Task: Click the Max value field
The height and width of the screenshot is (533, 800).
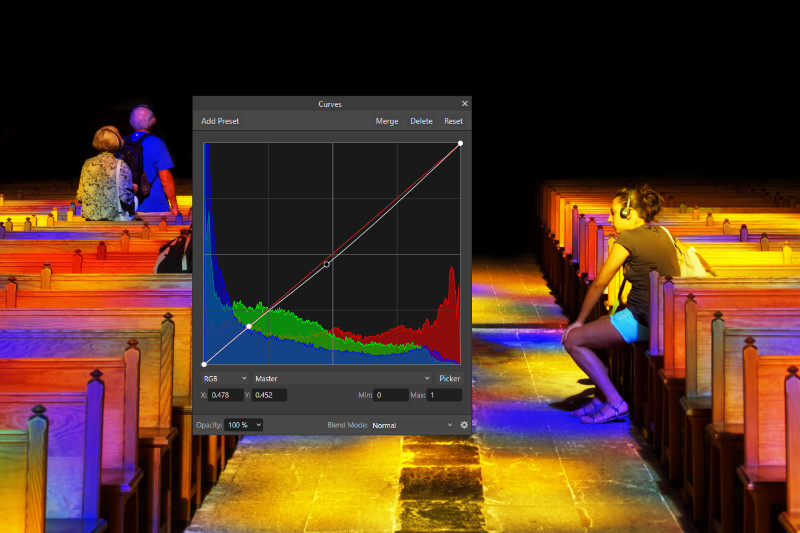Action: pos(444,395)
